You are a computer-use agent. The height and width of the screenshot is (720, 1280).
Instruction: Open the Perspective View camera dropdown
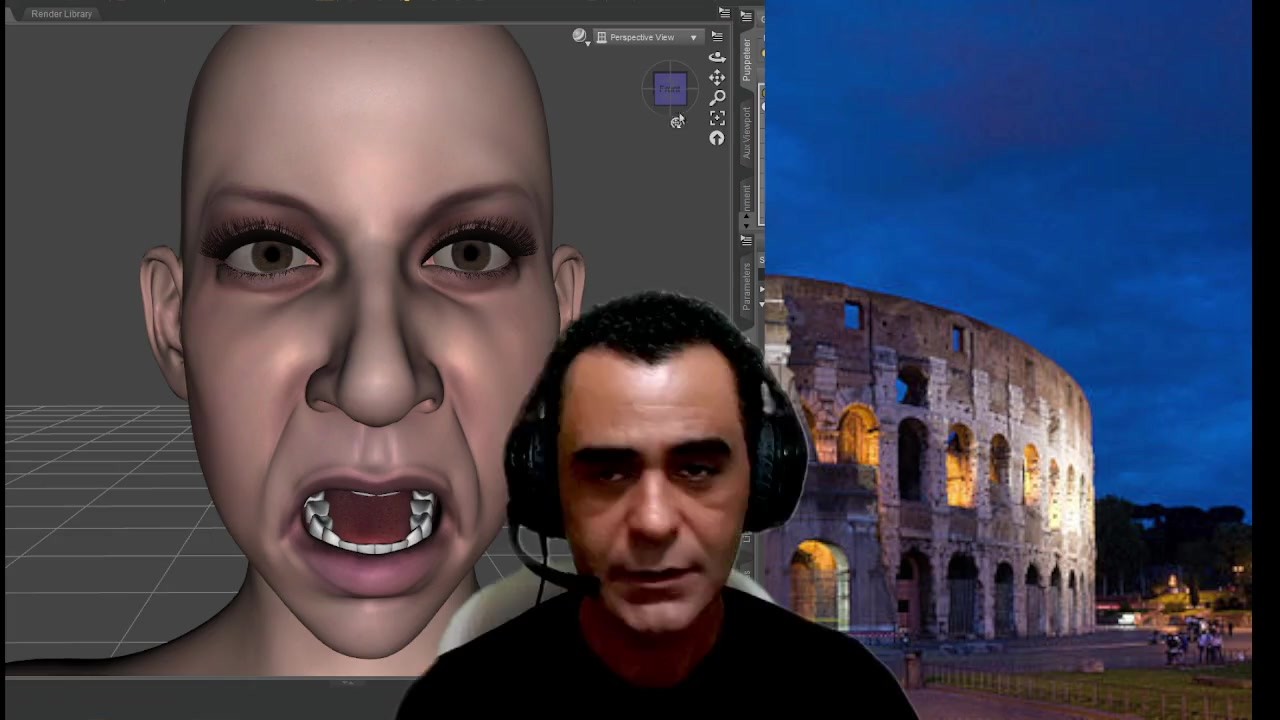pos(647,37)
